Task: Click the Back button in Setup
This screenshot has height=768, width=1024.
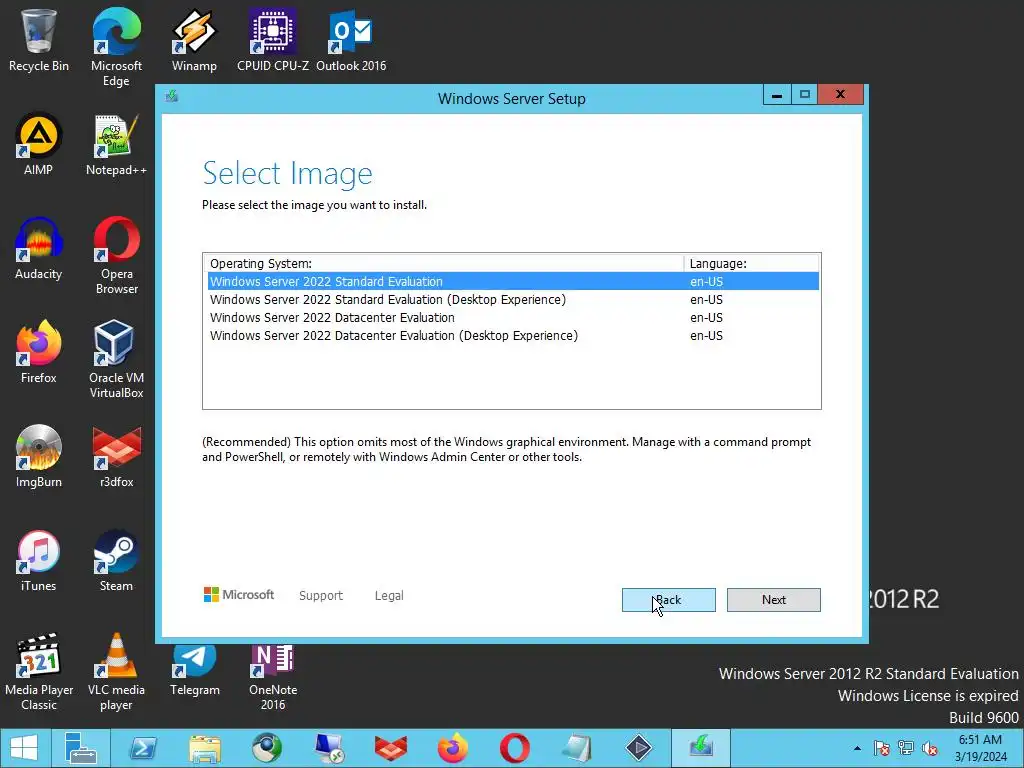Action: [669, 600]
